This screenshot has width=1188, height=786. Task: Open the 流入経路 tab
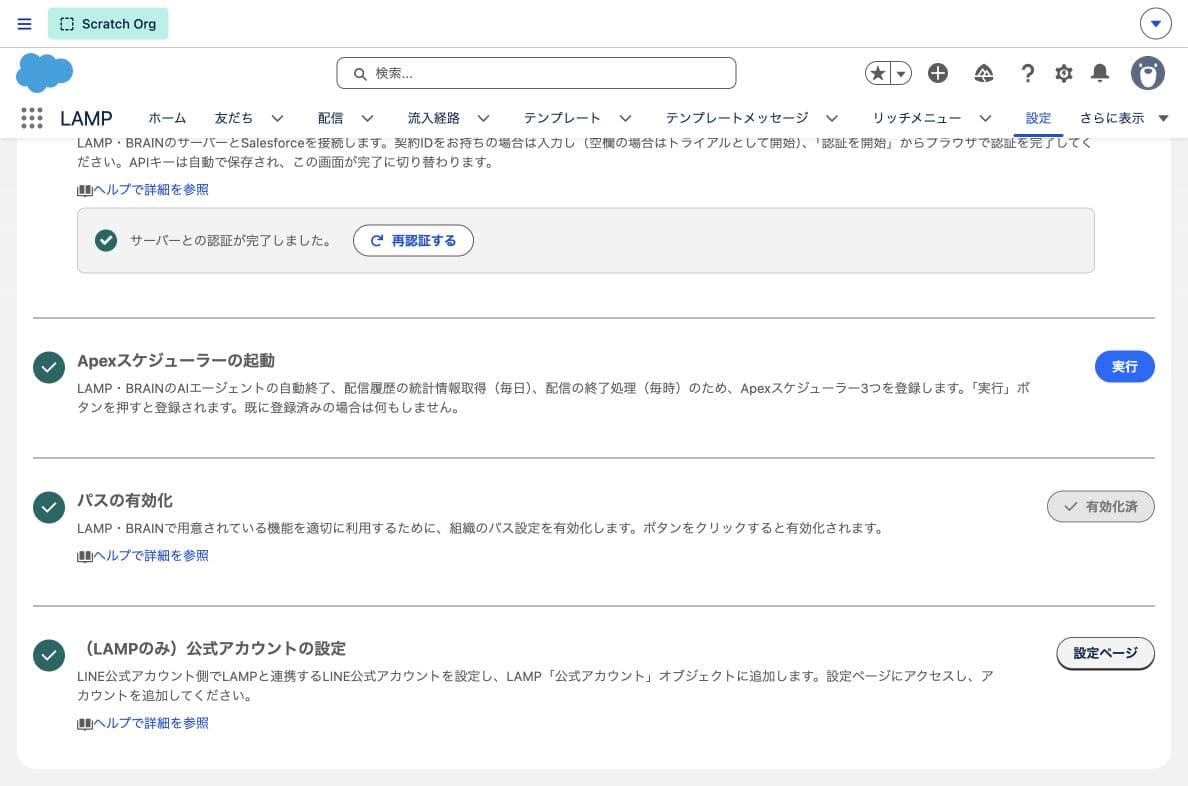[433, 118]
